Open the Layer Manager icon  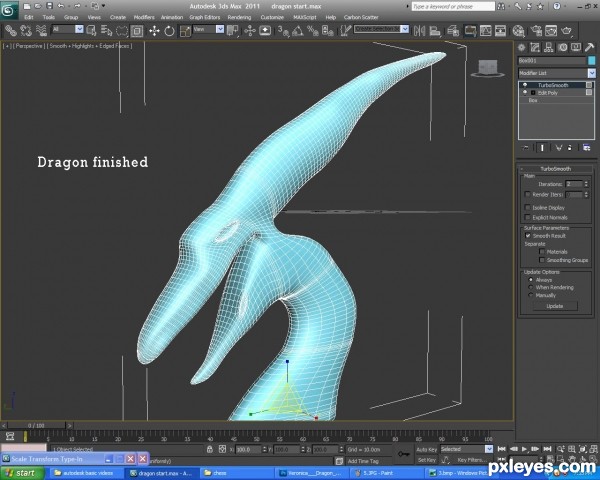coord(453,31)
